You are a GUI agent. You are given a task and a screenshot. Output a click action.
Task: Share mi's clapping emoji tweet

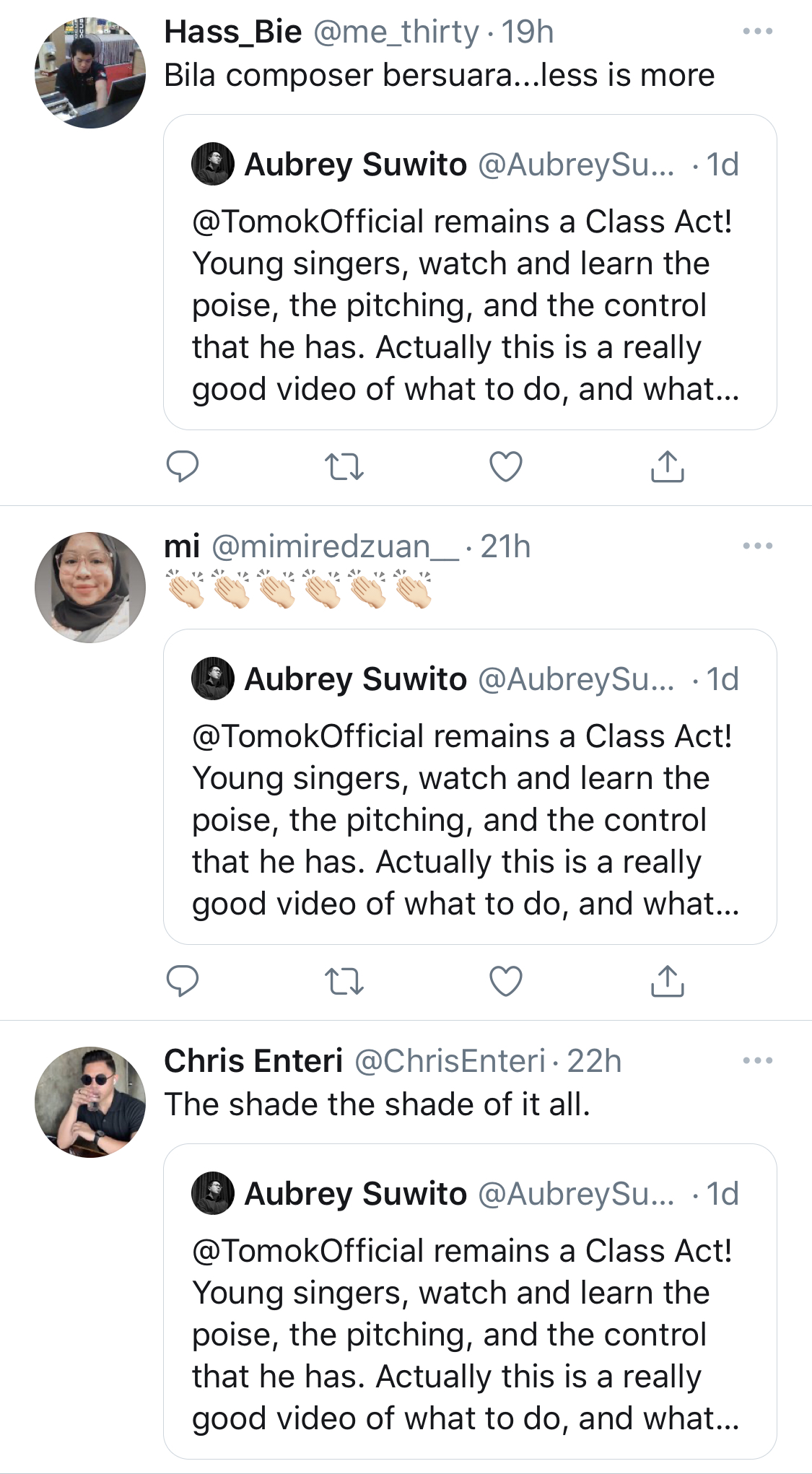pos(668,981)
